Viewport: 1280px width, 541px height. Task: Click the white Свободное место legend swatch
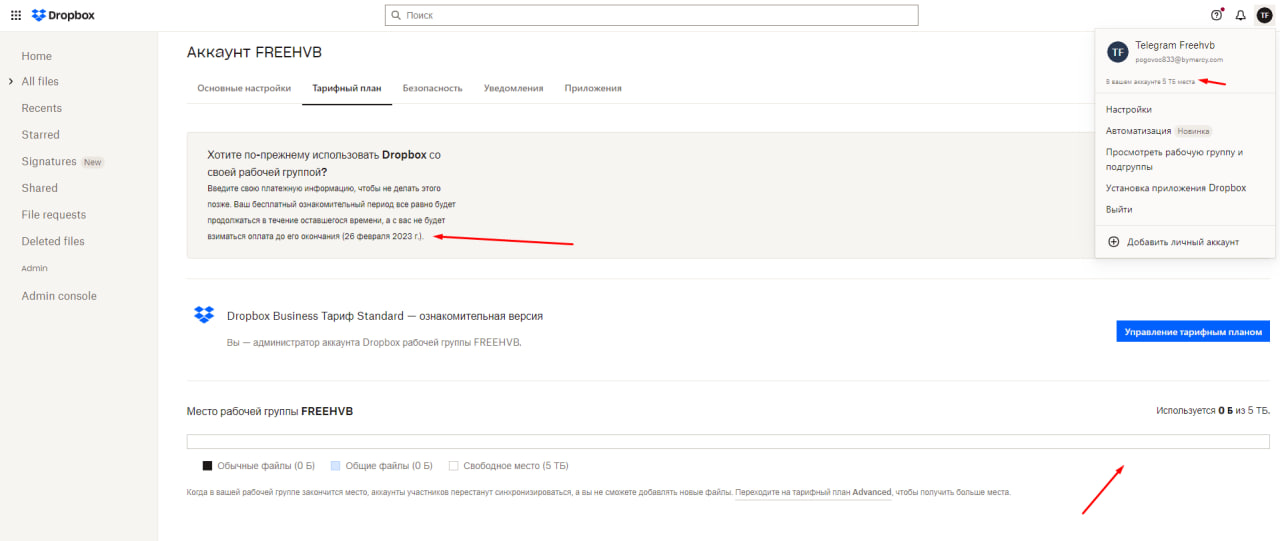454,466
